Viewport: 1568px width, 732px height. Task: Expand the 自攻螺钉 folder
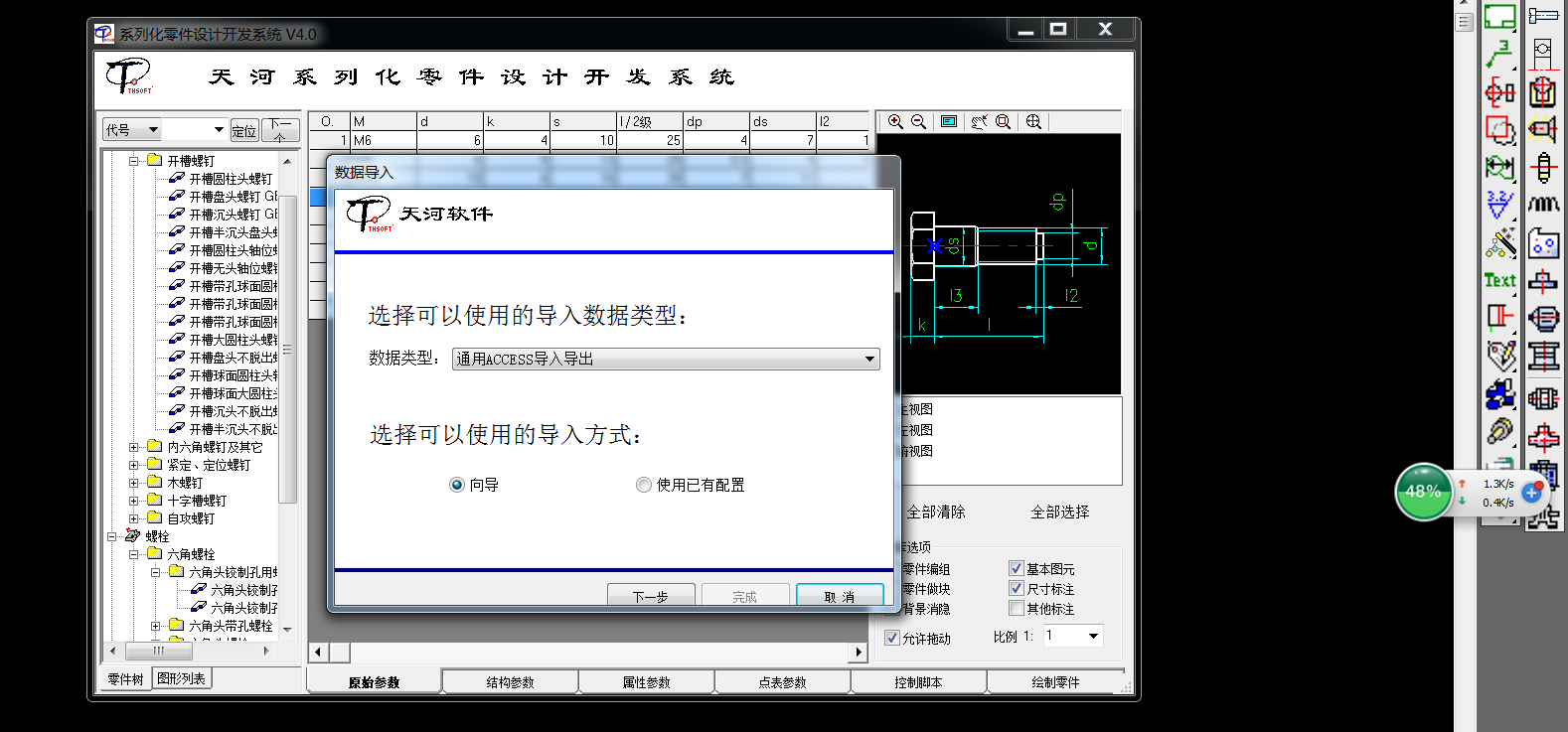pyautogui.click(x=133, y=518)
